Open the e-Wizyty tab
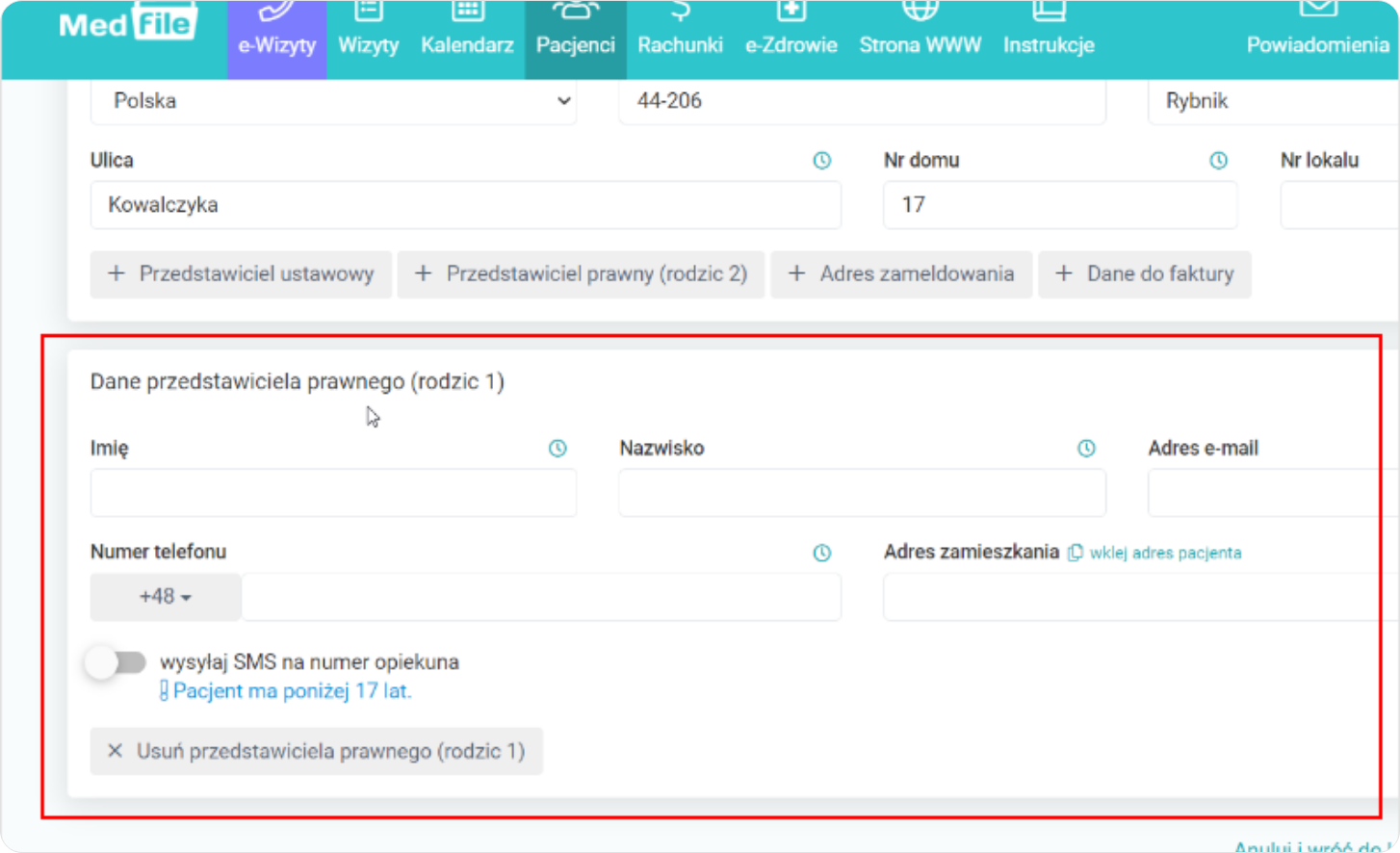 pos(276,39)
